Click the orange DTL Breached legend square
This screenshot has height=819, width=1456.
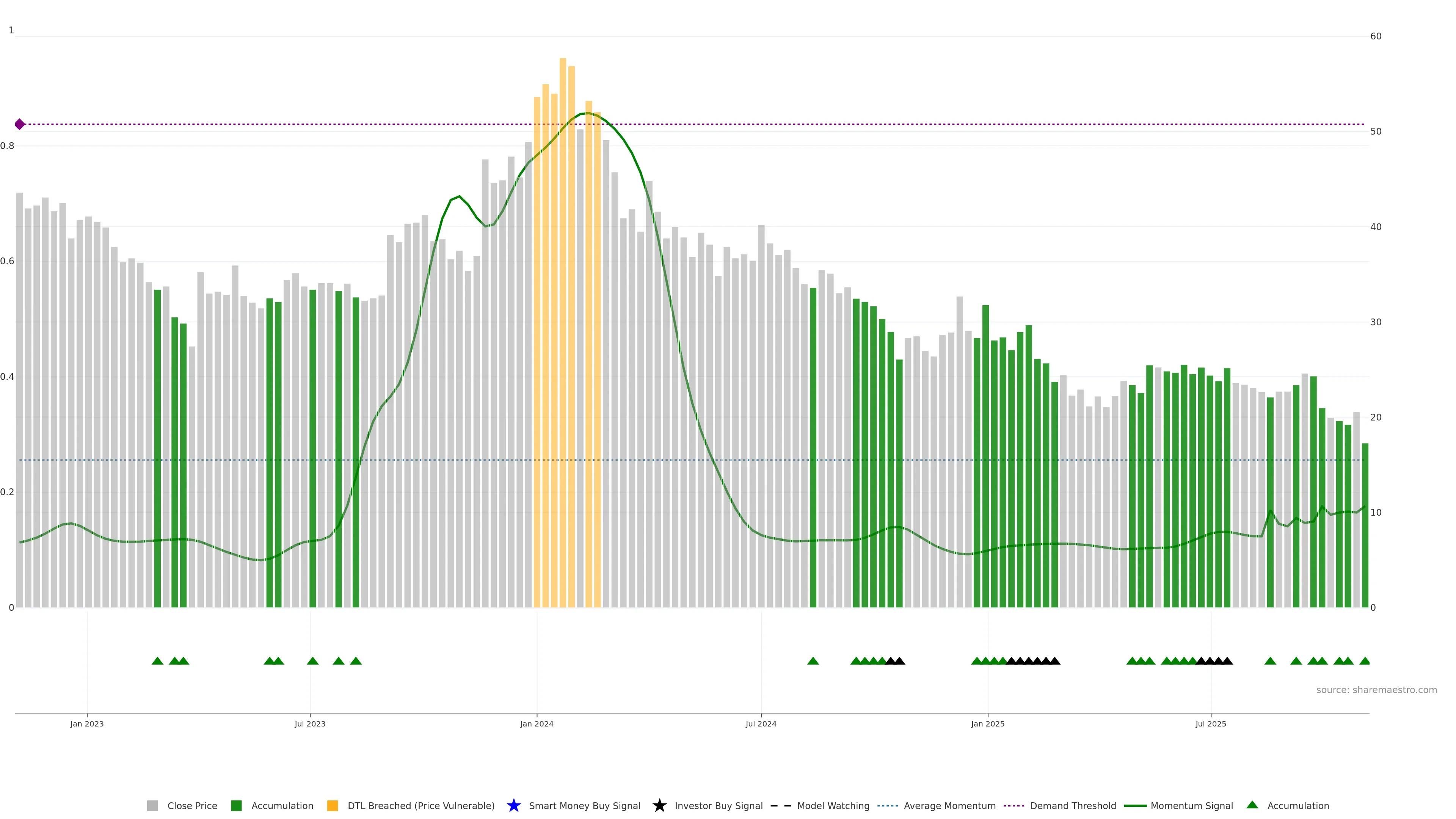coord(333,805)
